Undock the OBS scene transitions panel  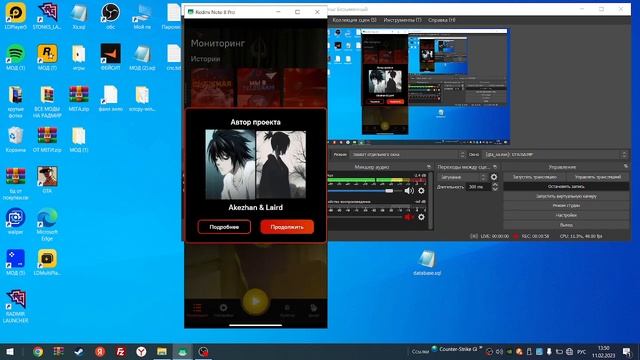pyautogui.click(x=495, y=167)
